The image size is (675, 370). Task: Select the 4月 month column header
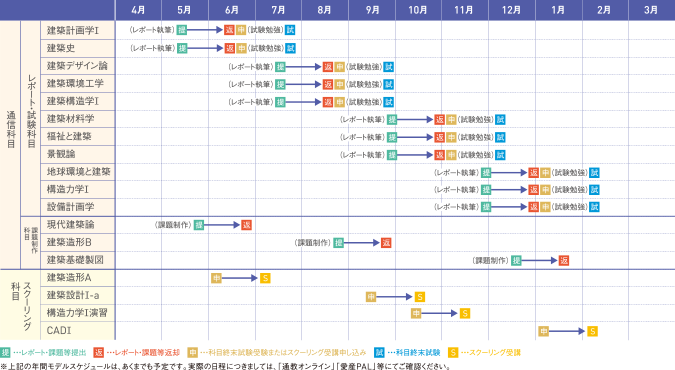tap(138, 10)
